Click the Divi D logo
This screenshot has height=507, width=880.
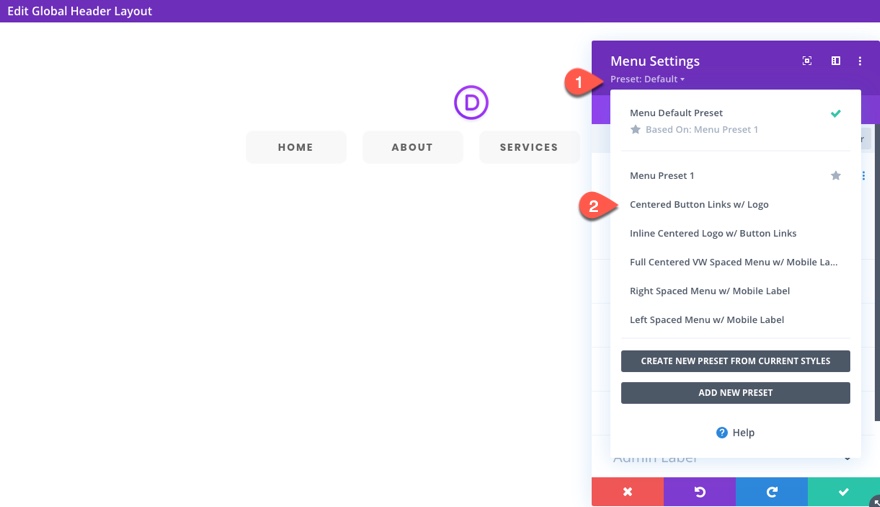click(x=471, y=102)
